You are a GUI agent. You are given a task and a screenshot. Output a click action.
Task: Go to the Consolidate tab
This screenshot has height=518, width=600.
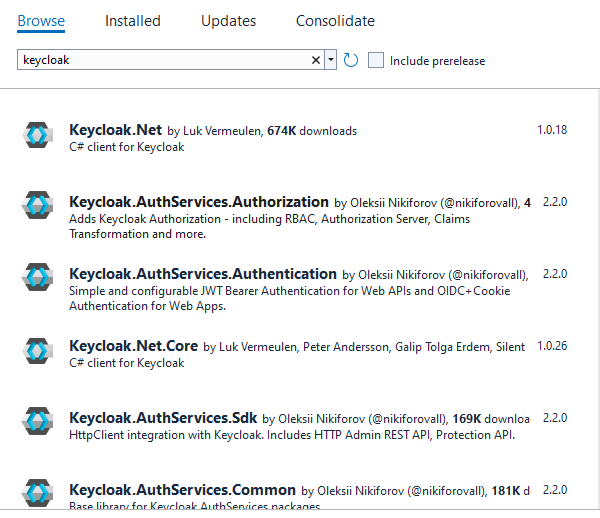(335, 20)
